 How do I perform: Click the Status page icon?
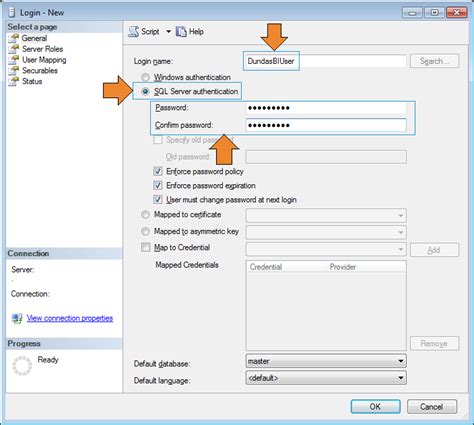[x=14, y=81]
